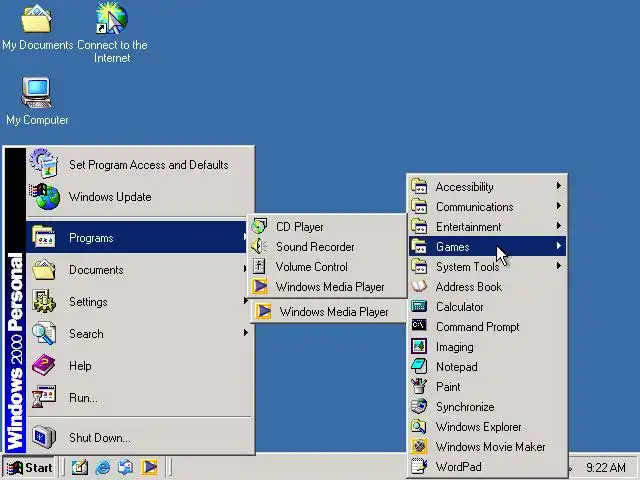Expand Accessibility submenu arrow
This screenshot has height=480, width=640.
559,186
